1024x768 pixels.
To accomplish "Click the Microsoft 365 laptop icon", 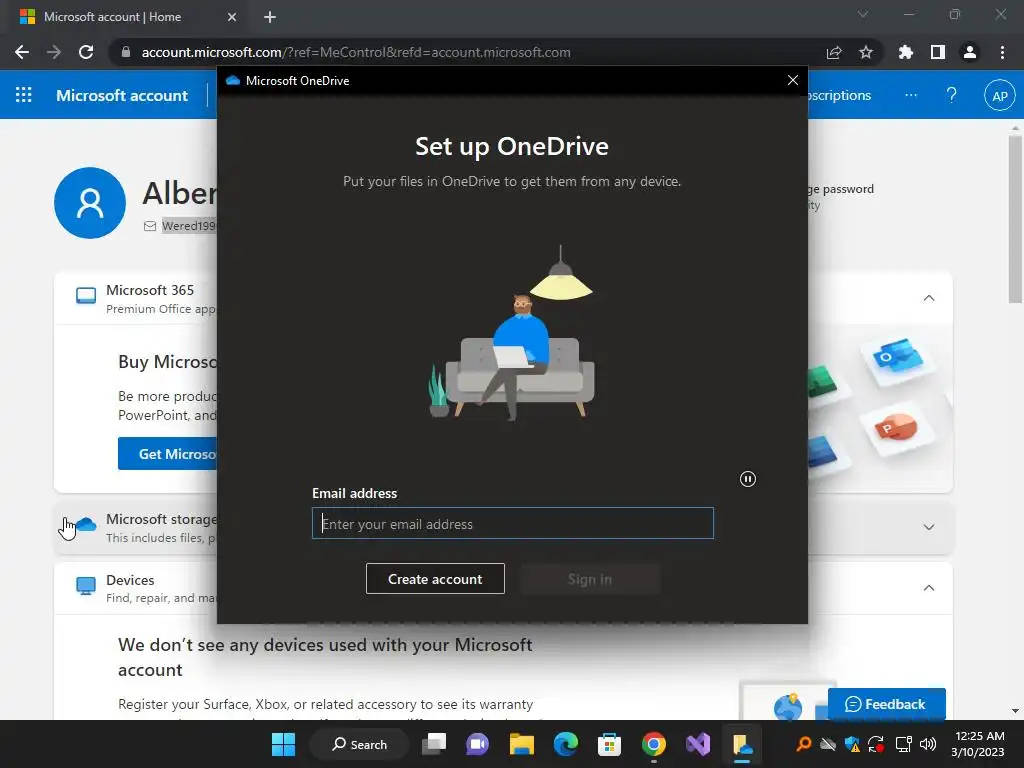I will pyautogui.click(x=86, y=296).
